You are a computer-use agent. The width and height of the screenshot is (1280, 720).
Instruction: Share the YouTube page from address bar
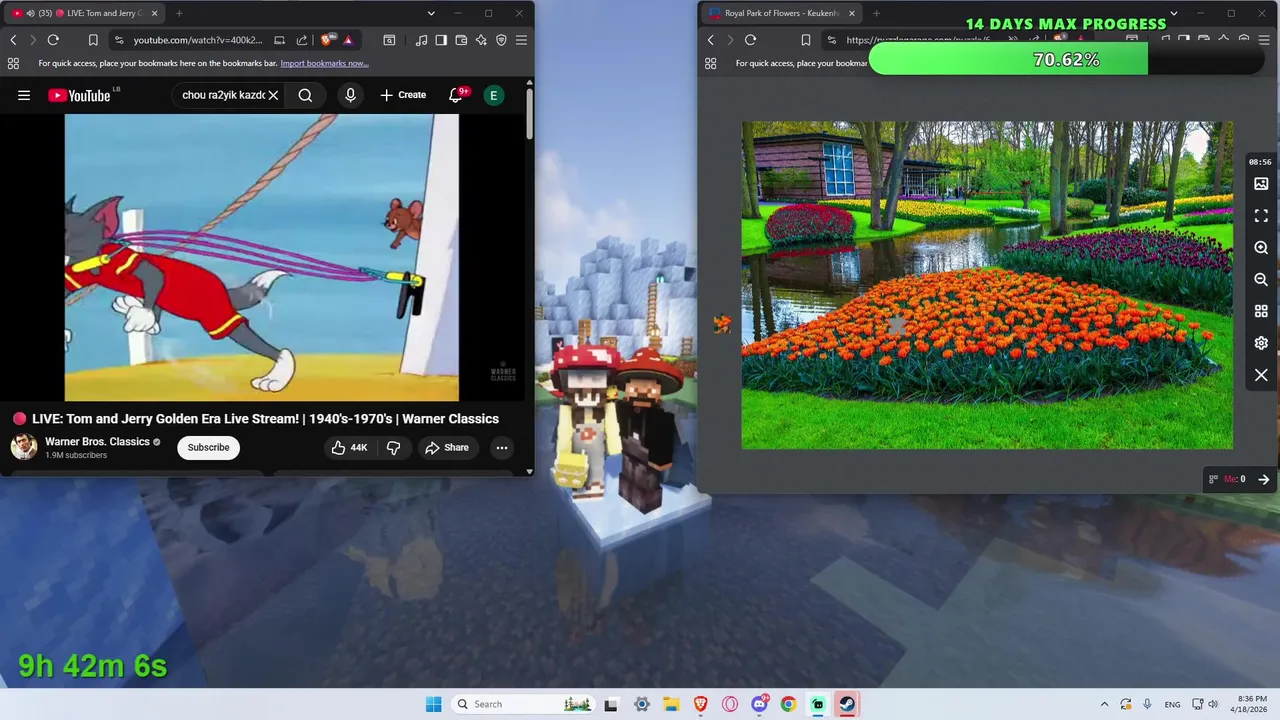coord(302,40)
